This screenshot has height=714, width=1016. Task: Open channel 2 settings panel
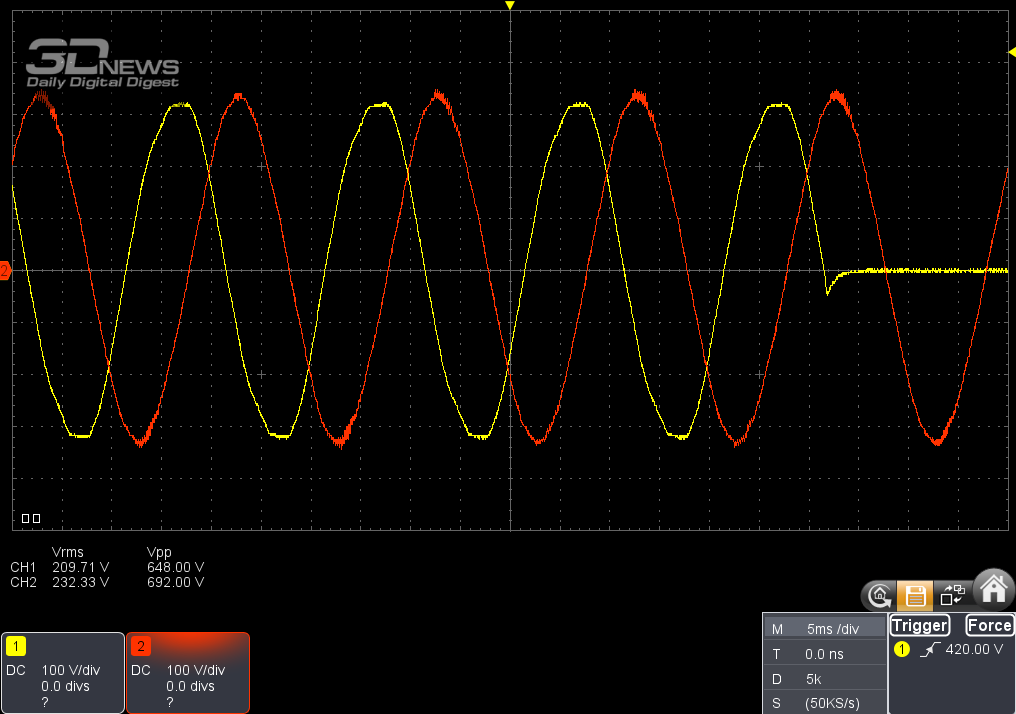click(188, 673)
